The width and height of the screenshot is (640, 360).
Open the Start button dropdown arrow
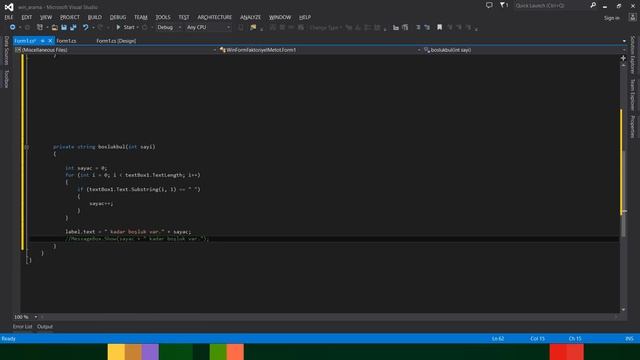pyautogui.click(x=138, y=27)
